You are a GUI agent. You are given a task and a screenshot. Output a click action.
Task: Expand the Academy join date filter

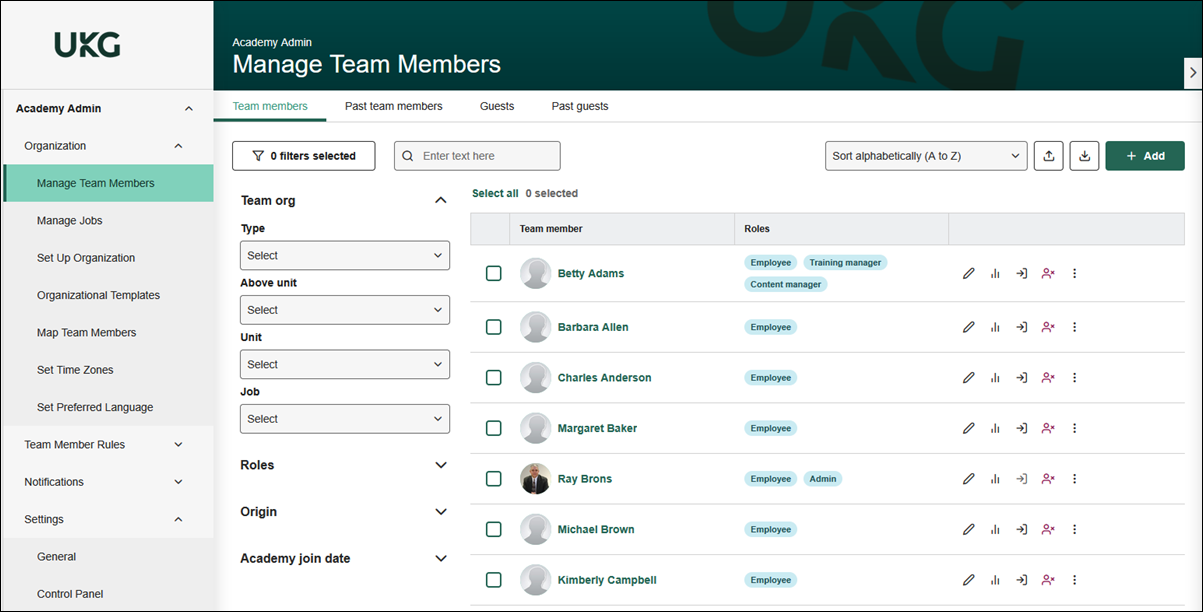pos(441,559)
